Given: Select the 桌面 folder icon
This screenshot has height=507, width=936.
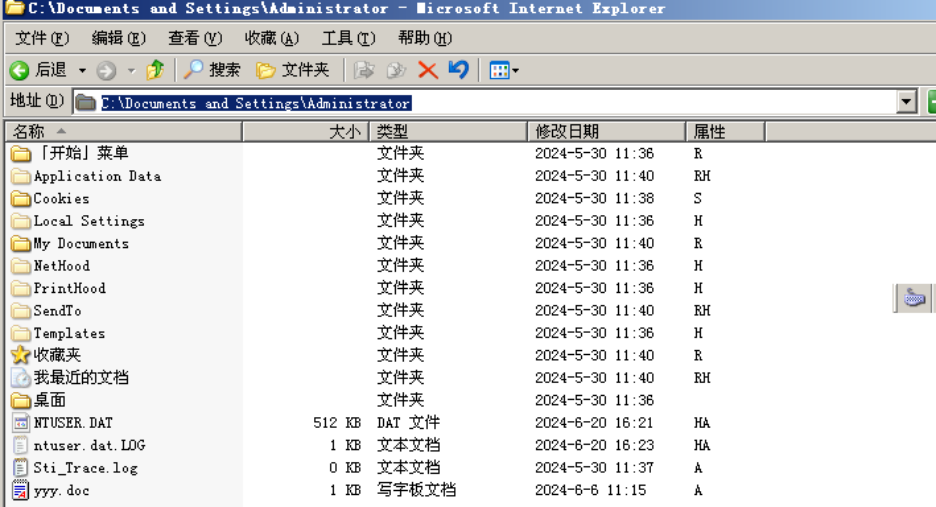Looking at the screenshot, I should [x=21, y=400].
